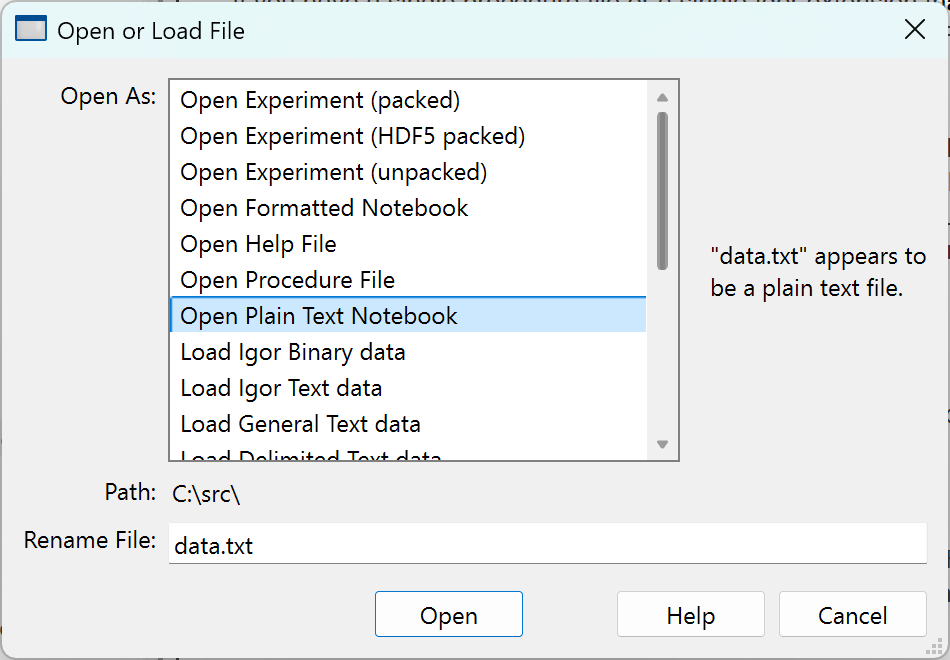Cancel the file open dialog
This screenshot has height=660, width=950.
click(x=852, y=615)
